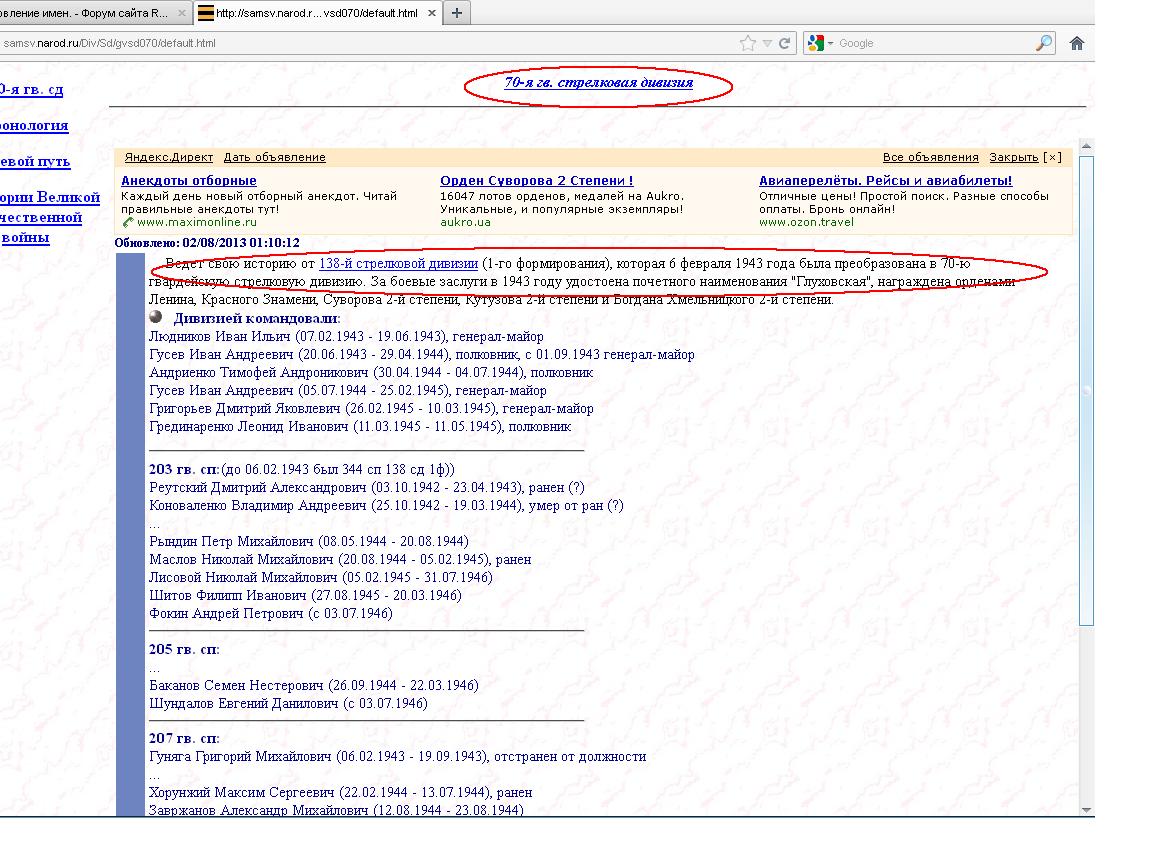This screenshot has width=1152, height=864.
Task: Expand the address bar history dropdown arrow
Action: (767, 43)
